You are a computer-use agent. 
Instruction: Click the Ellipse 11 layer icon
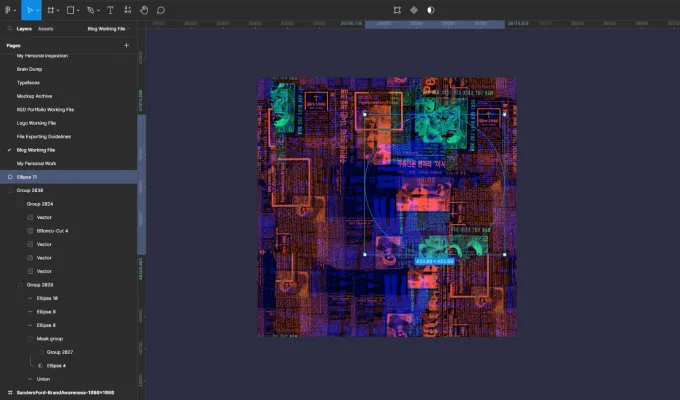[x=10, y=177]
